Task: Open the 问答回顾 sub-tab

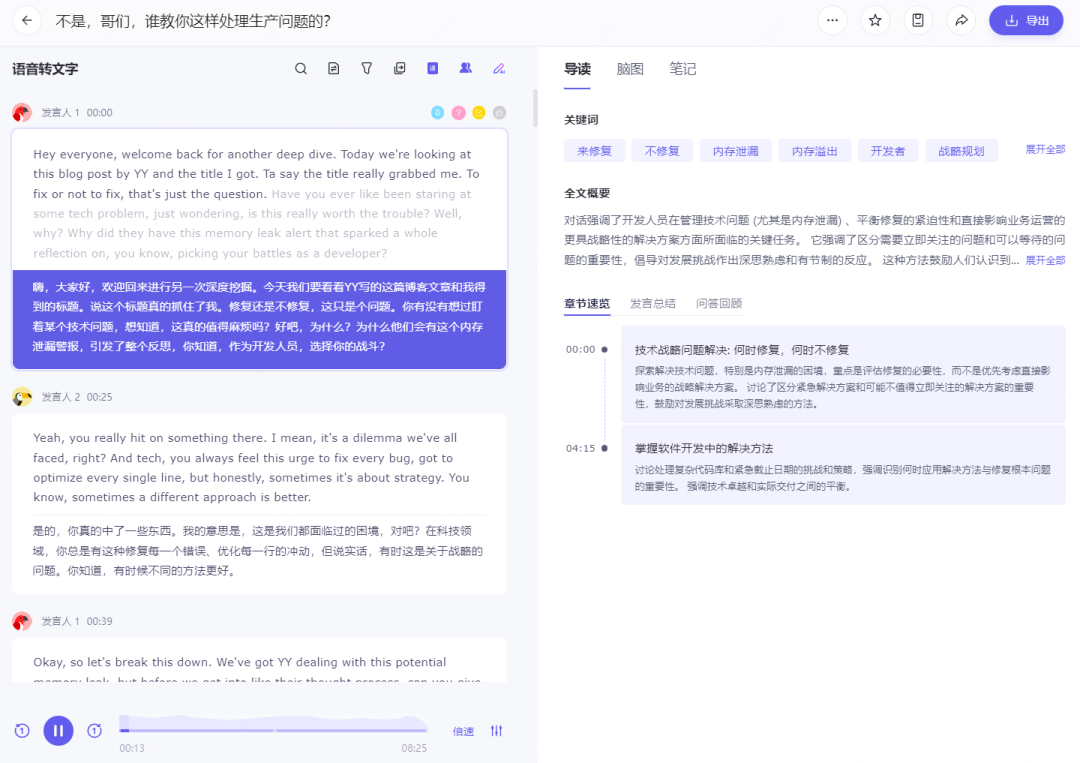Action: pos(718,304)
